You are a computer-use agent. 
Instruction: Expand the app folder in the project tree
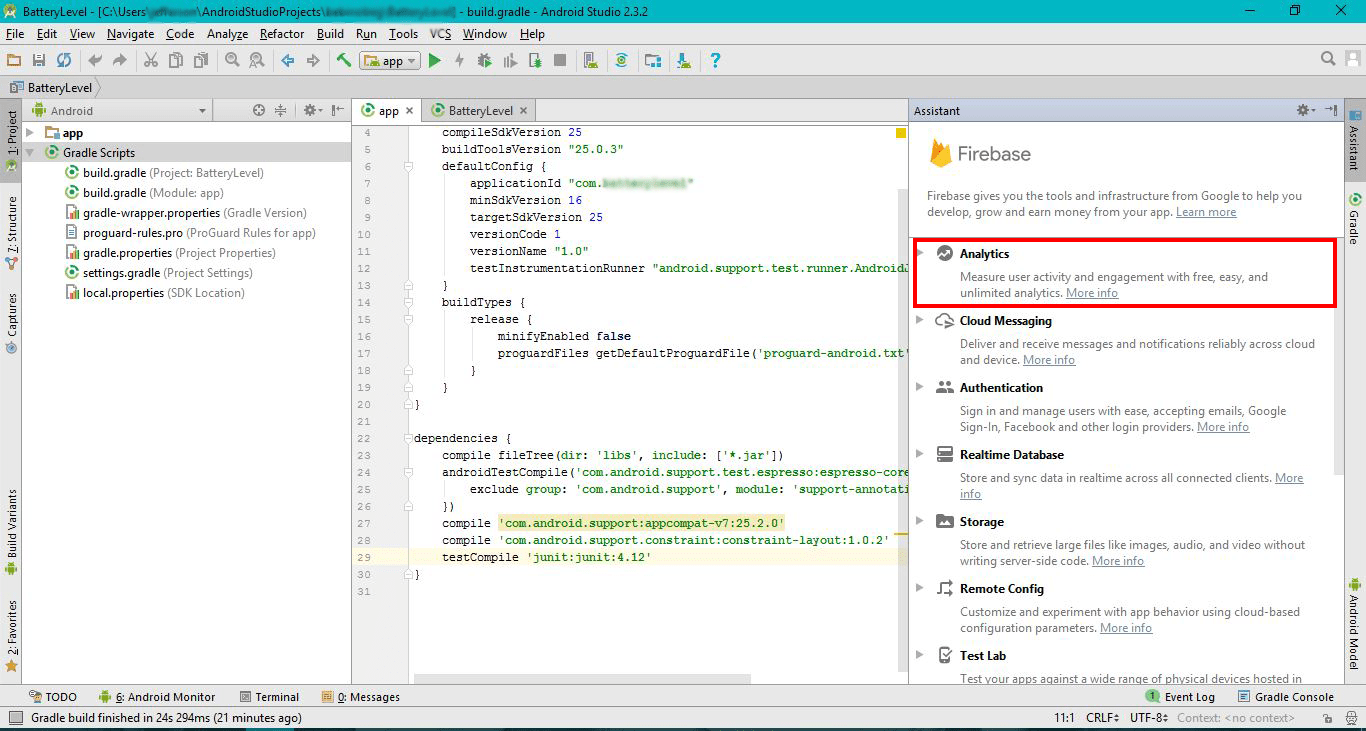(x=30, y=133)
